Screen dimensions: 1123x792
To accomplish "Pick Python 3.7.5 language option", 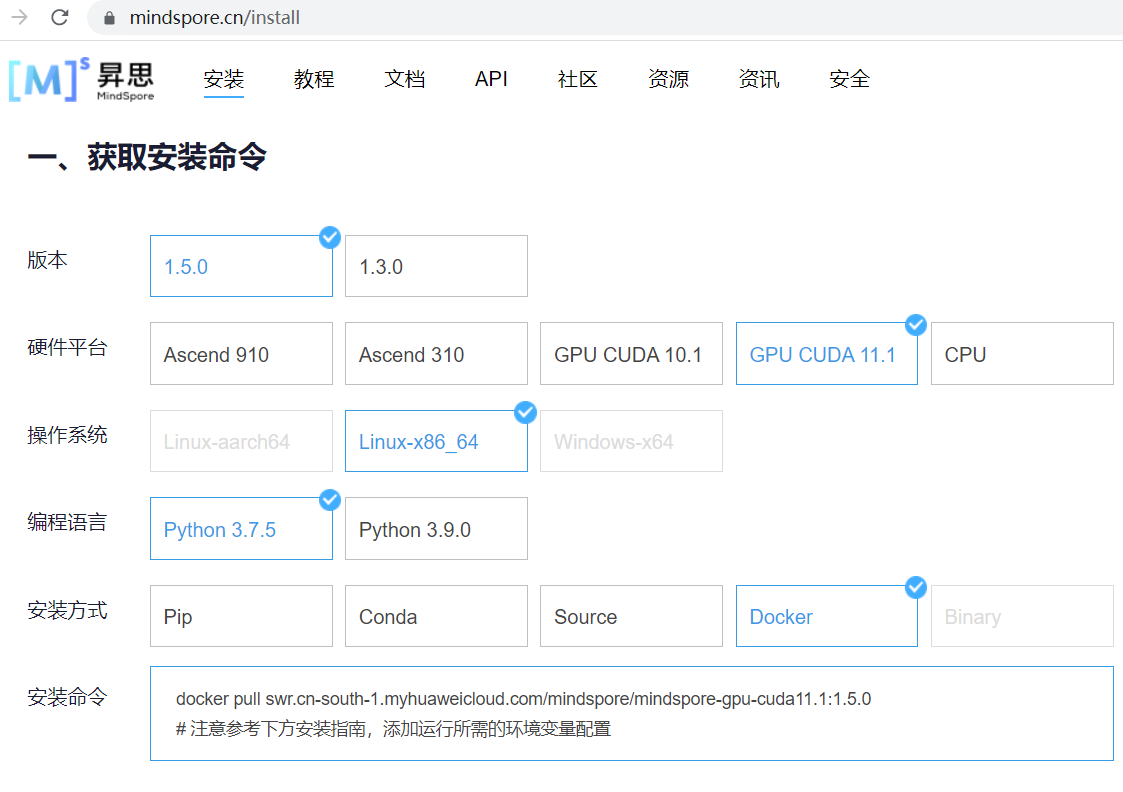I will [241, 528].
